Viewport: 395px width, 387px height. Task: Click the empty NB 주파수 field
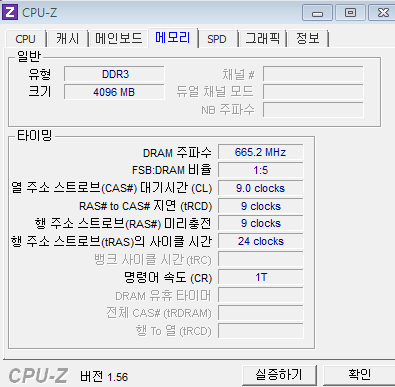pyautogui.click(x=313, y=110)
